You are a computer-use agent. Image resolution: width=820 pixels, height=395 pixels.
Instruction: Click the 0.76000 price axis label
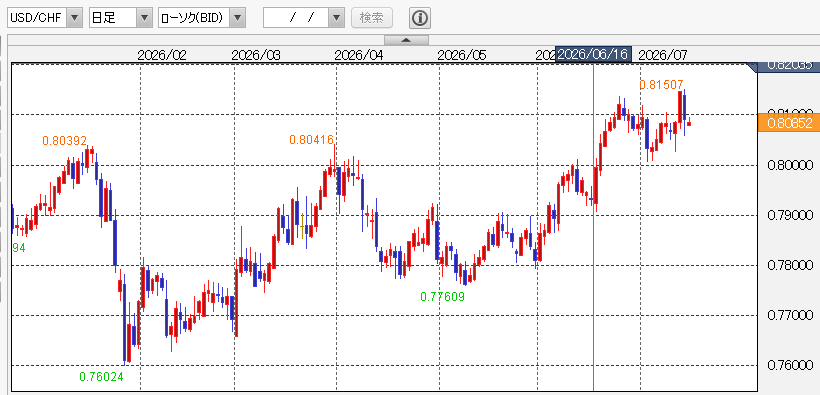[790, 365]
